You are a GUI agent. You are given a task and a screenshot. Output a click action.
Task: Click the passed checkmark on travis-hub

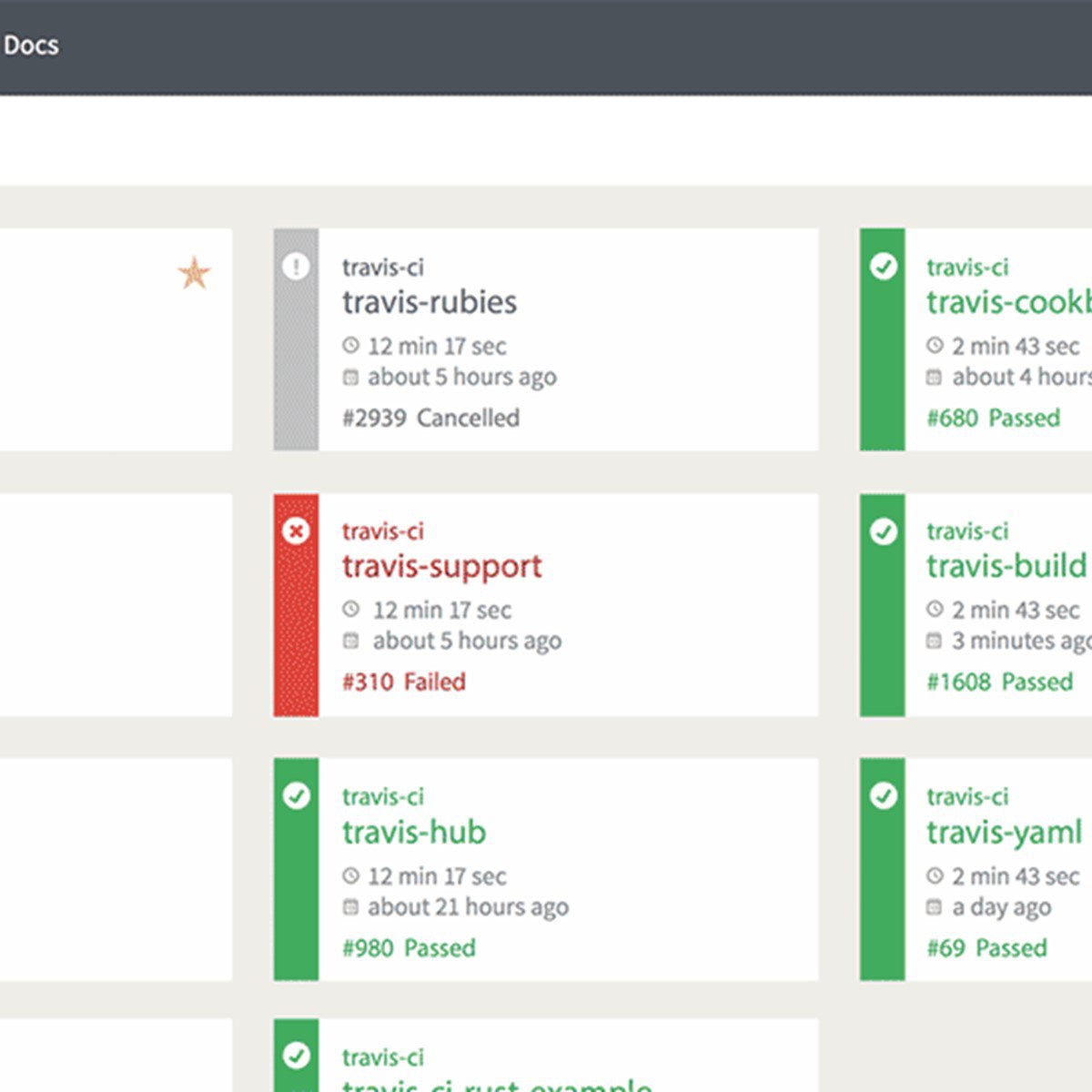click(296, 796)
